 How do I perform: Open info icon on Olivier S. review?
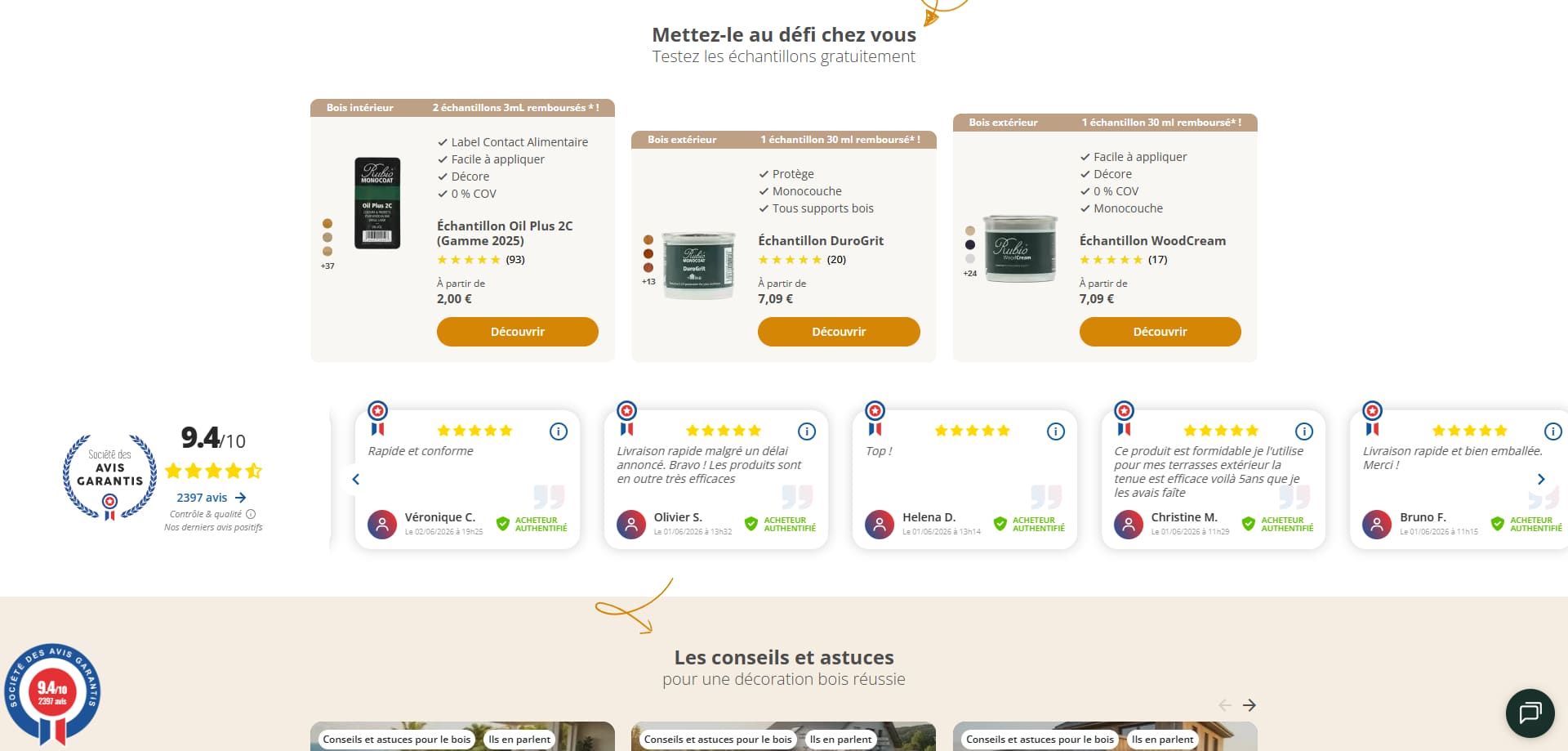[807, 431]
